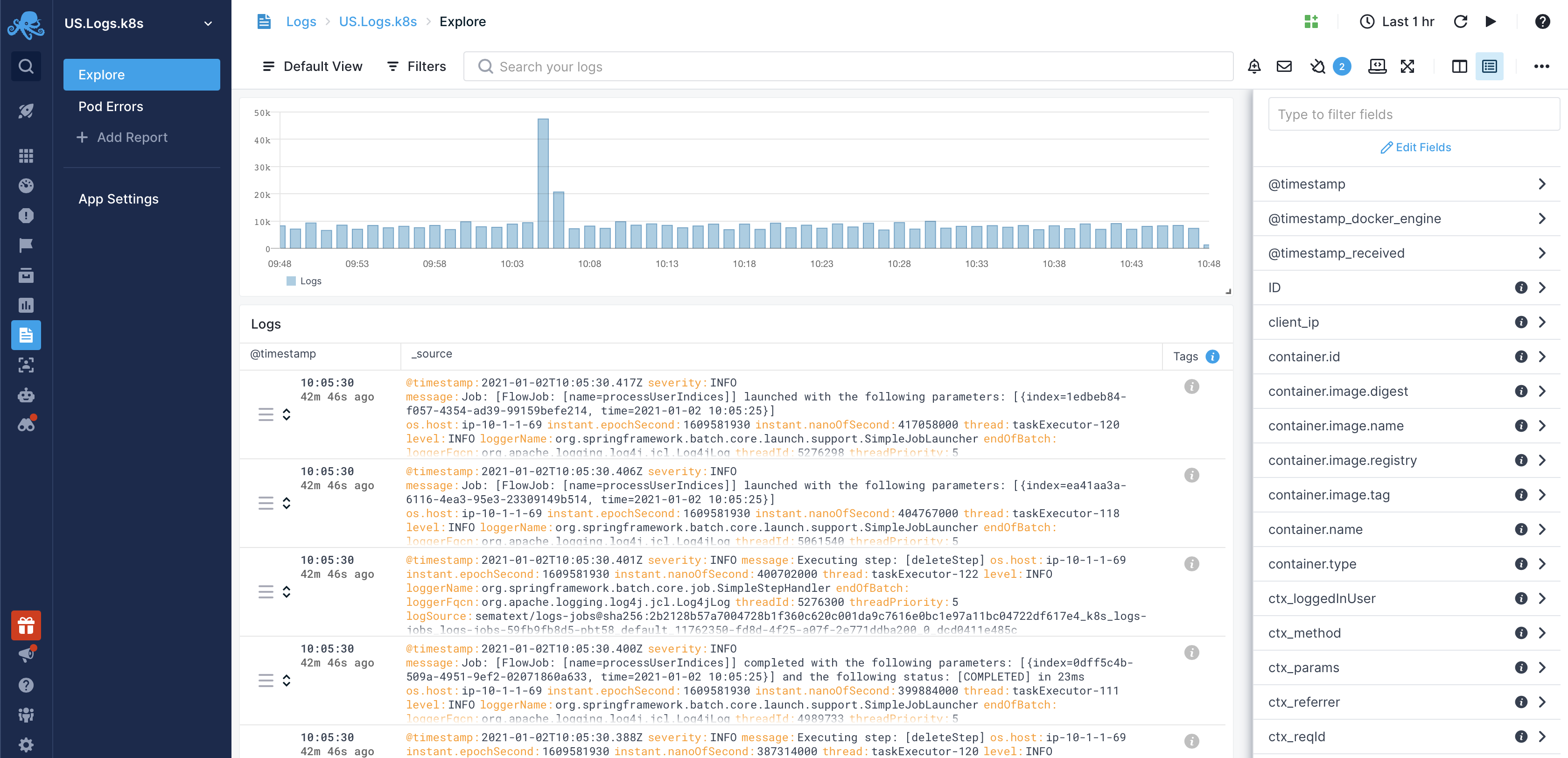Select the Explore report in the sidebar
This screenshot has height=758, width=1568.
141,75
